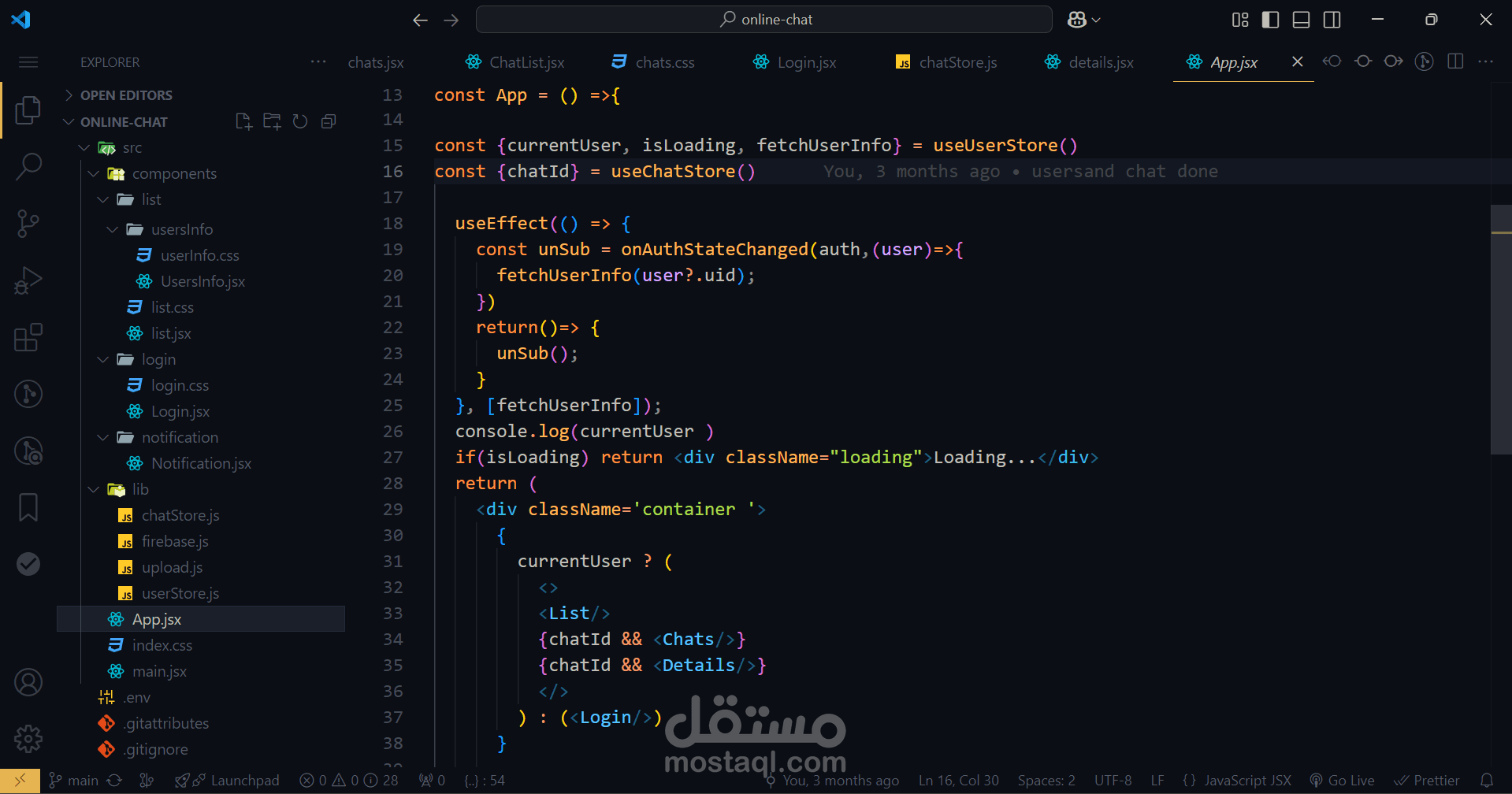Viewport: 1512px width, 794px height.
Task: Toggle the bottom panel visibility
Action: point(1302,20)
